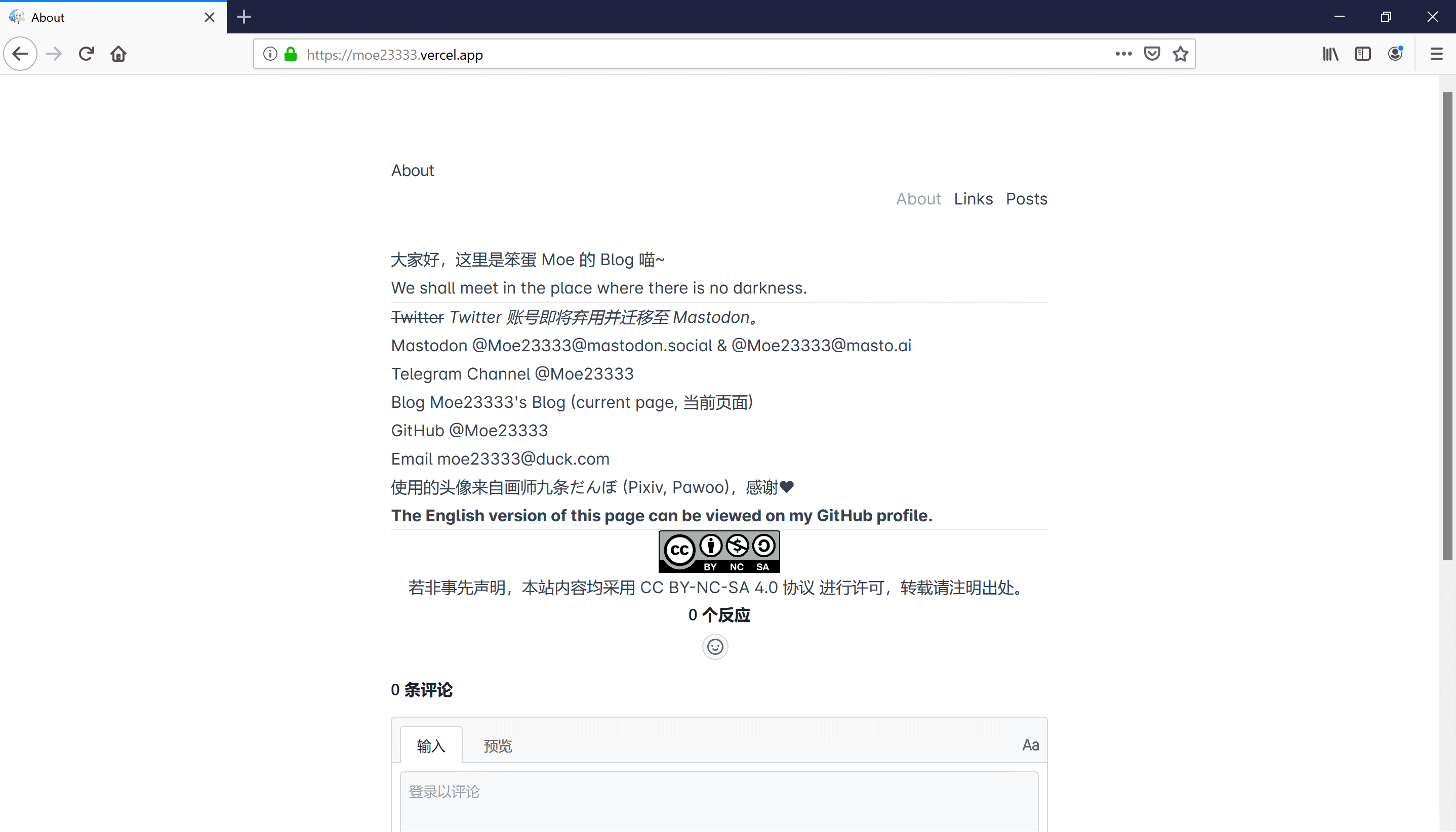Open the smiley reaction picker
This screenshot has height=832, width=1456.
[715, 646]
